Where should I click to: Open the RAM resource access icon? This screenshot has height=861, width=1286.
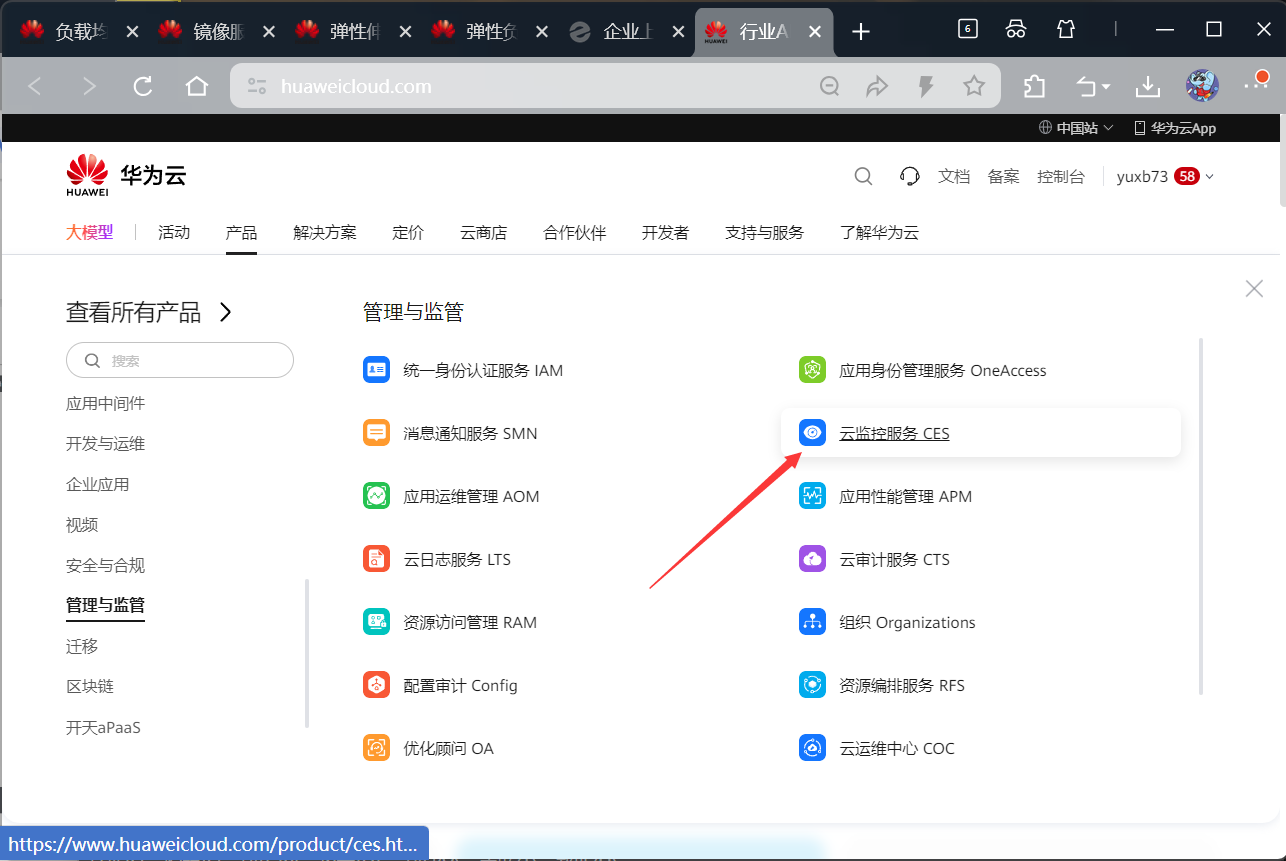pos(376,622)
